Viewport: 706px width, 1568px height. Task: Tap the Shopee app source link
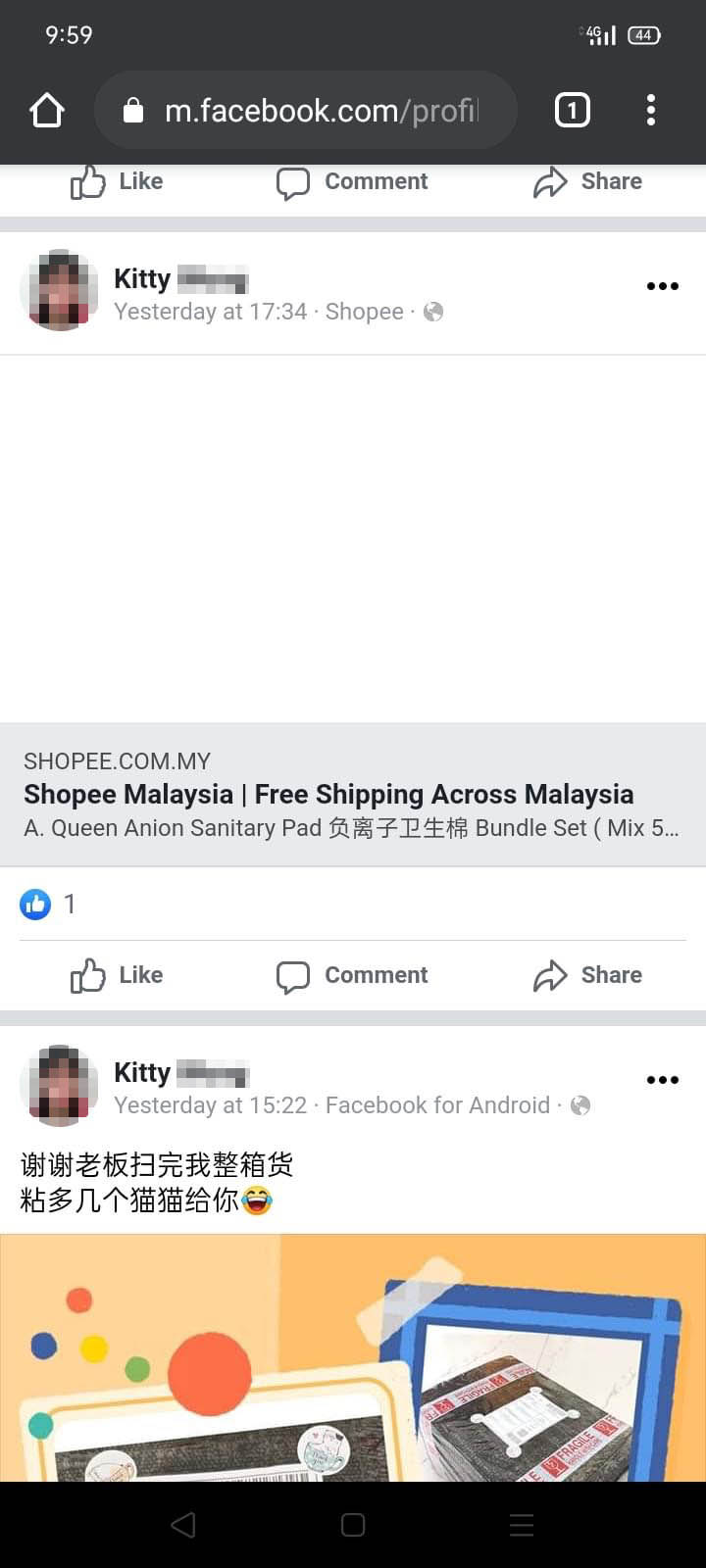pos(365,312)
